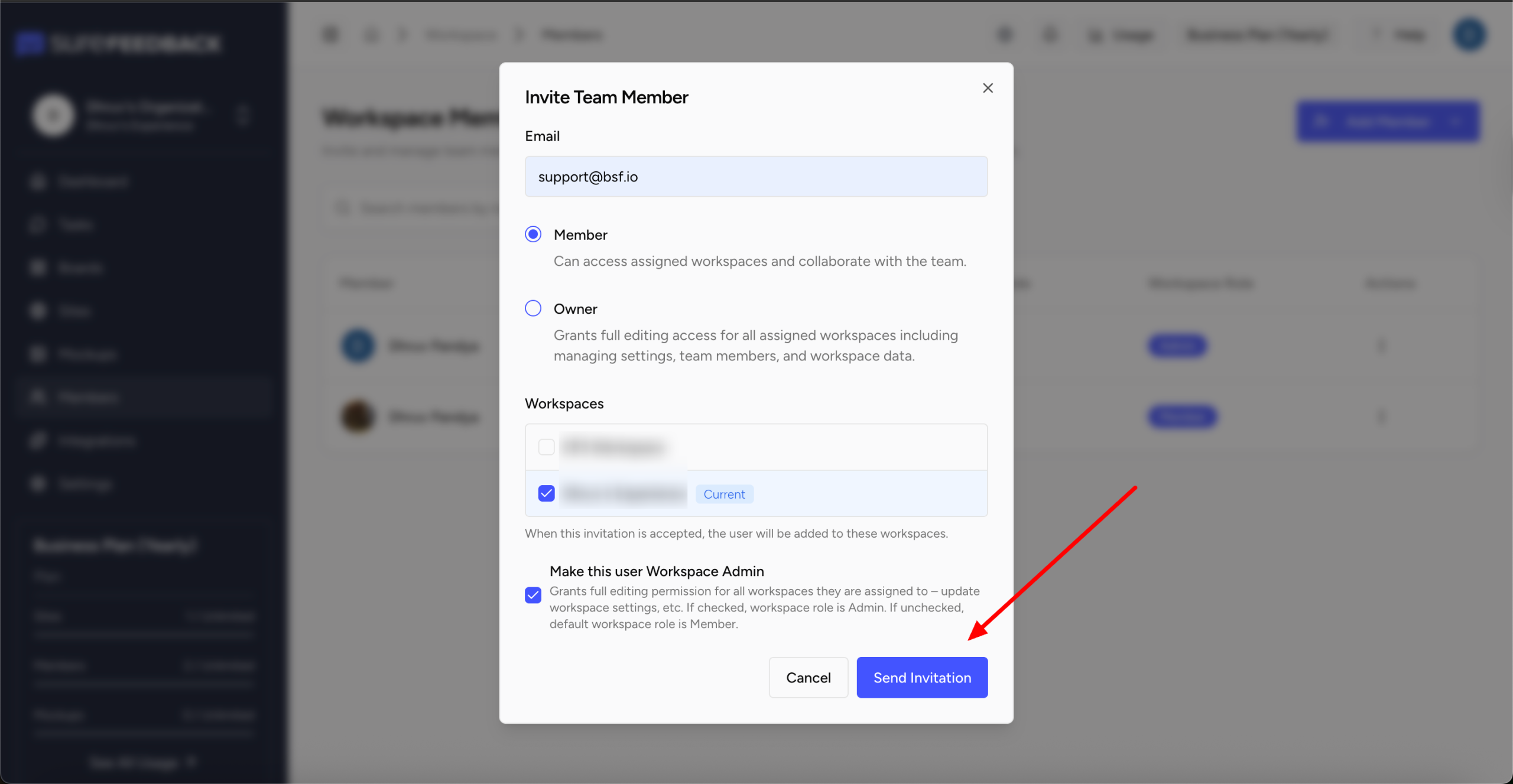Open first member row actions menu
Viewport: 1513px width, 784px height.
click(x=1381, y=346)
